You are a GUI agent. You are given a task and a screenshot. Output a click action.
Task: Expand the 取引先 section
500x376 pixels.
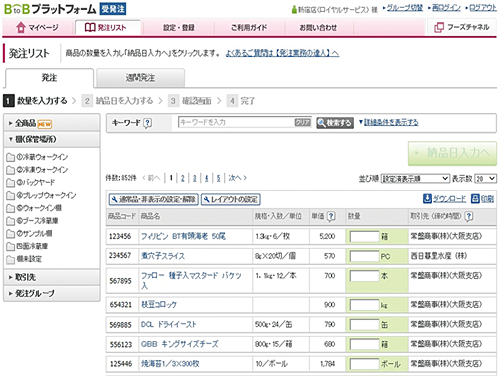(x=52, y=277)
